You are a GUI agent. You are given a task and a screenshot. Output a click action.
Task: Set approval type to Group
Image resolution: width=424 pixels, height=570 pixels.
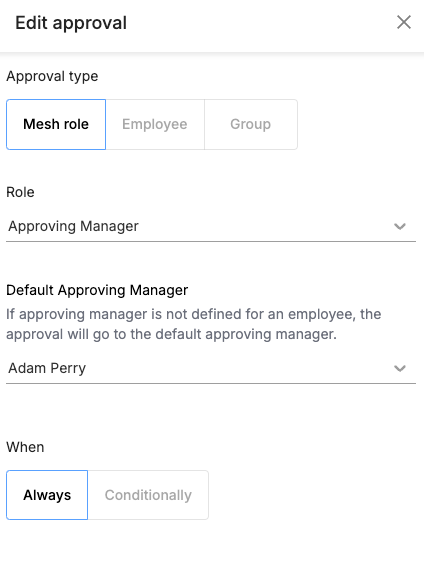[251, 124]
